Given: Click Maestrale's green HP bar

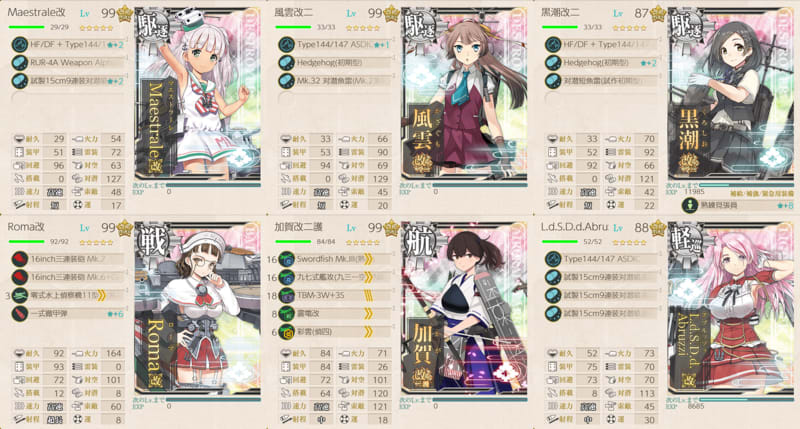Looking at the screenshot, I should click(27, 27).
